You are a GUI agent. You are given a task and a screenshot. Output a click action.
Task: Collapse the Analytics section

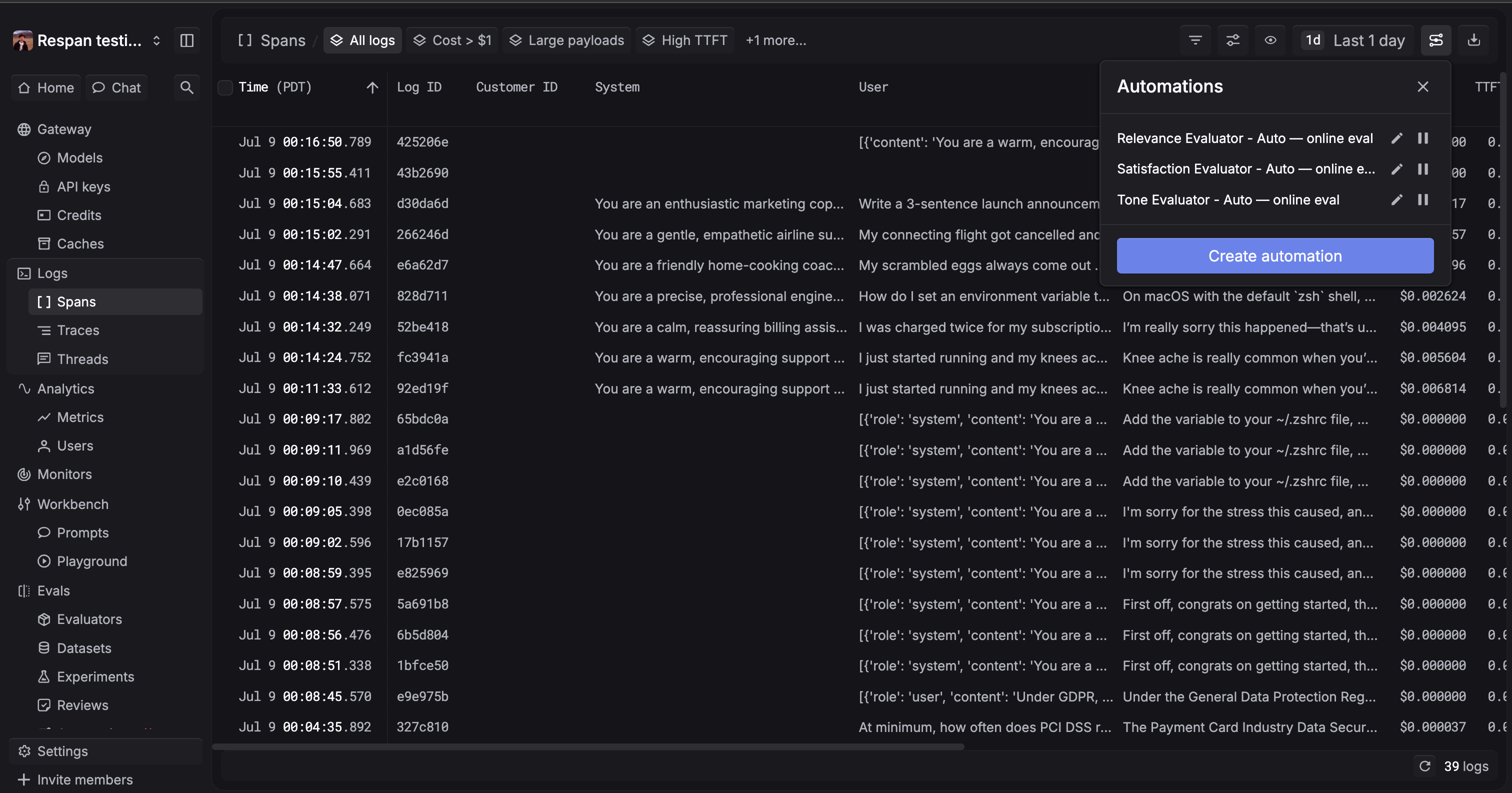(65, 388)
